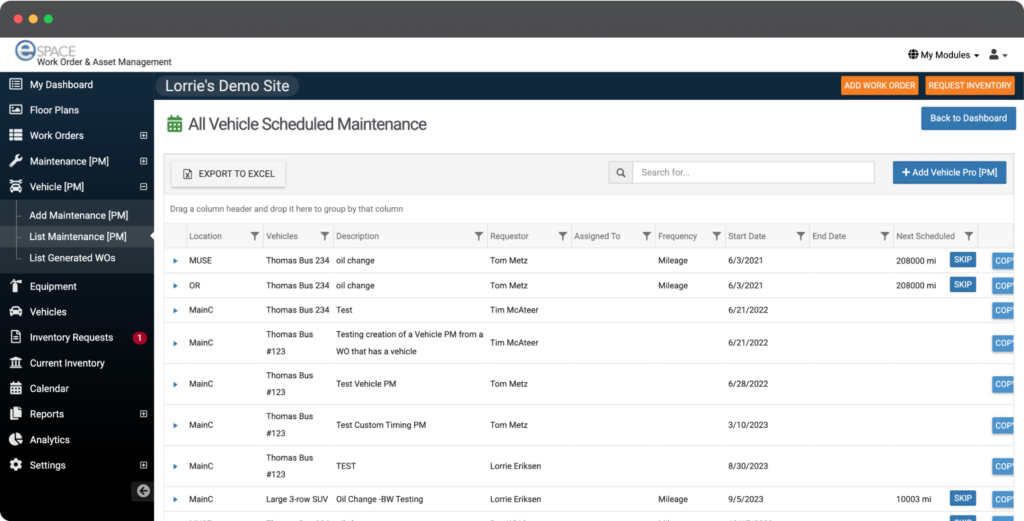Click the My Dashboard sidebar icon
This screenshot has height=521, width=1024.
[x=16, y=85]
